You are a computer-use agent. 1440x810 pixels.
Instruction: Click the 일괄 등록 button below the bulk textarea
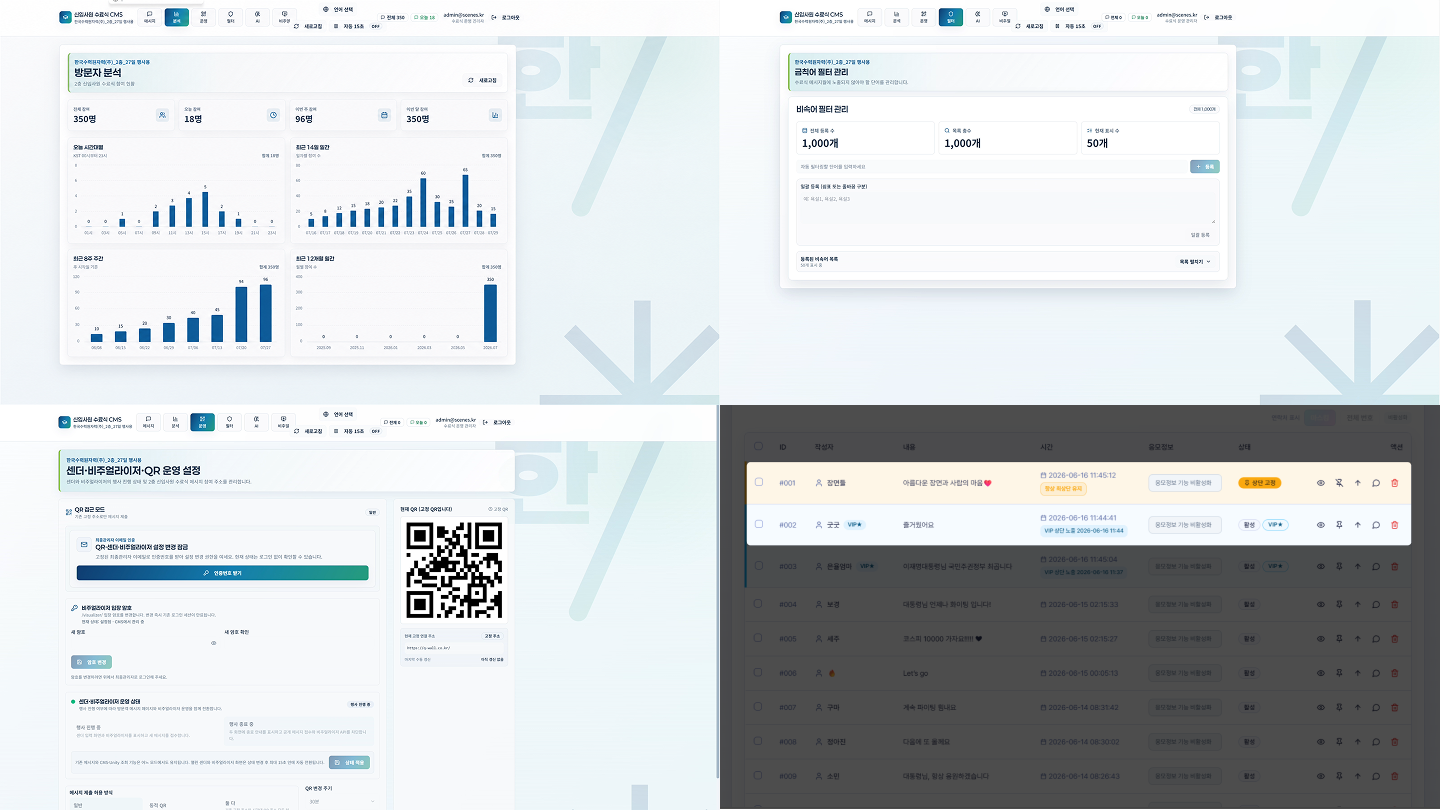[1200, 235]
